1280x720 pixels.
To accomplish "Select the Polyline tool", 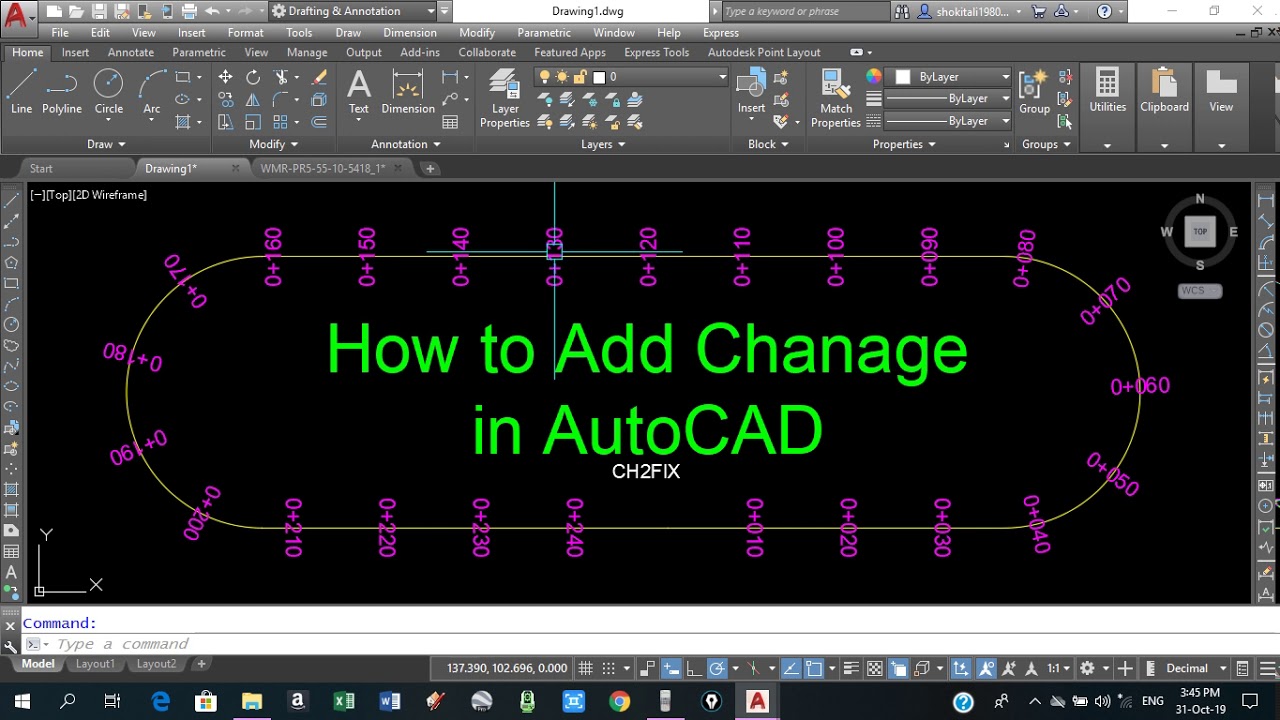I will tap(62, 92).
